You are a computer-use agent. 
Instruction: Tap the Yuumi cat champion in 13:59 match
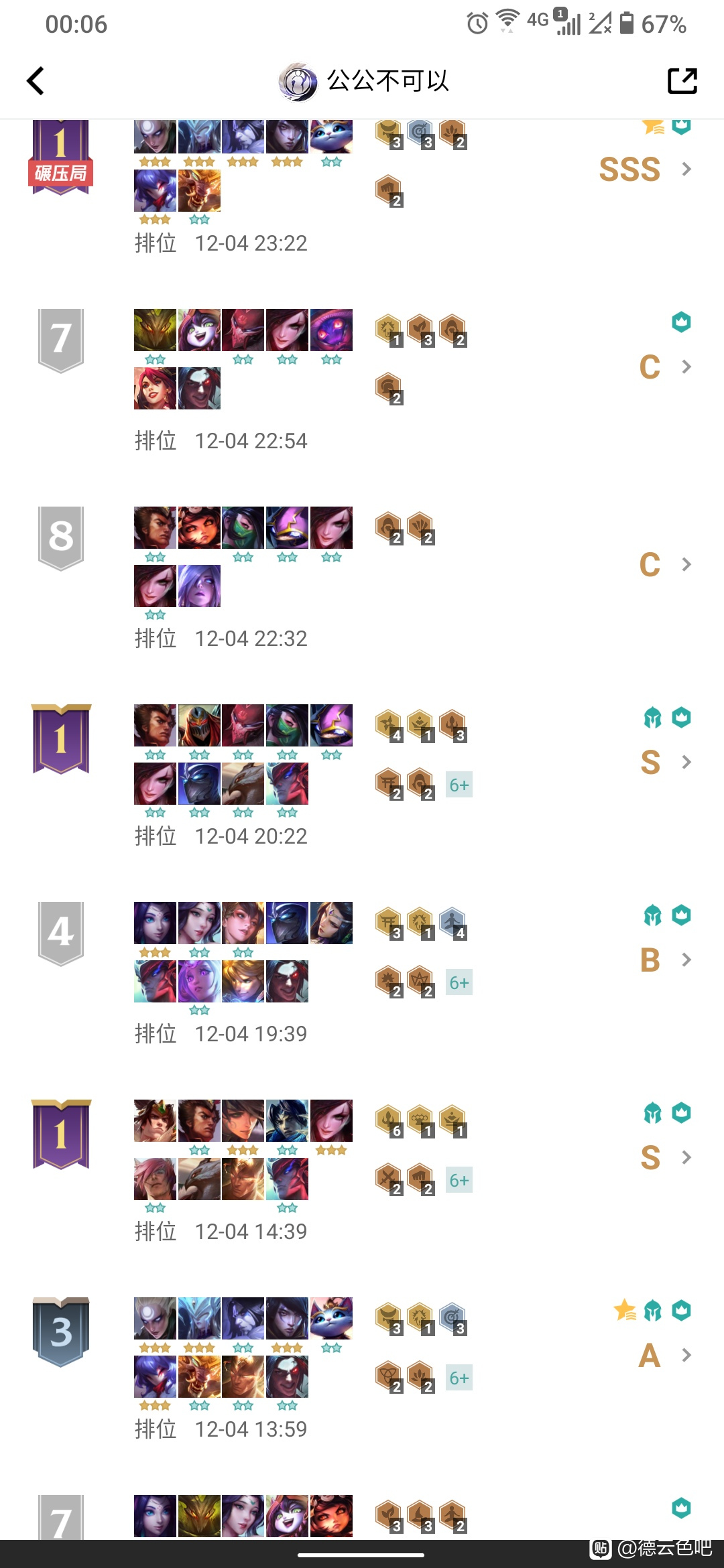pos(331,1318)
